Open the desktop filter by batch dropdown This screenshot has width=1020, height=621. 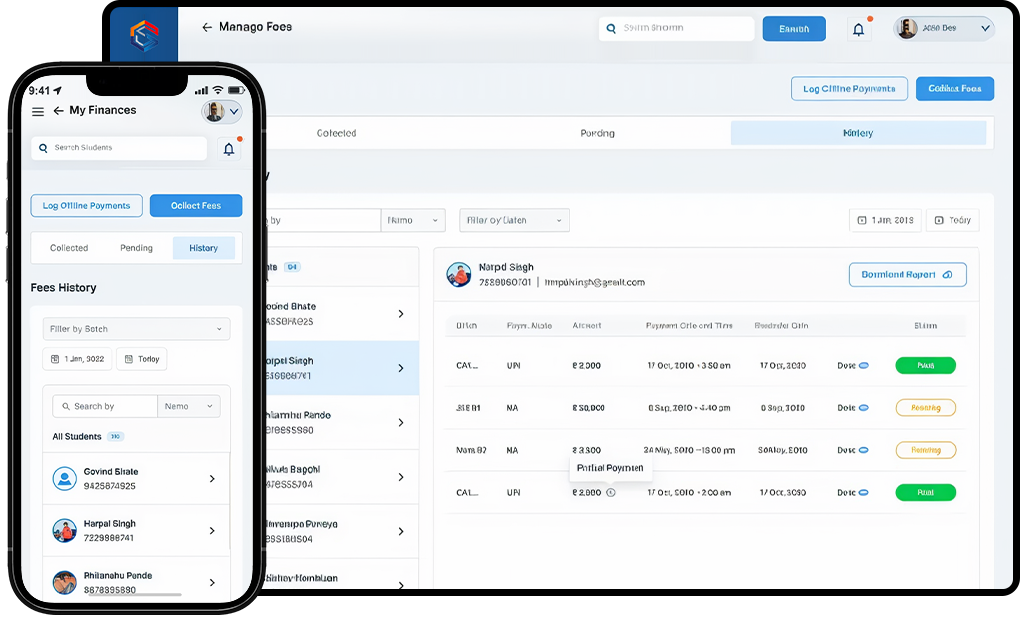(514, 220)
